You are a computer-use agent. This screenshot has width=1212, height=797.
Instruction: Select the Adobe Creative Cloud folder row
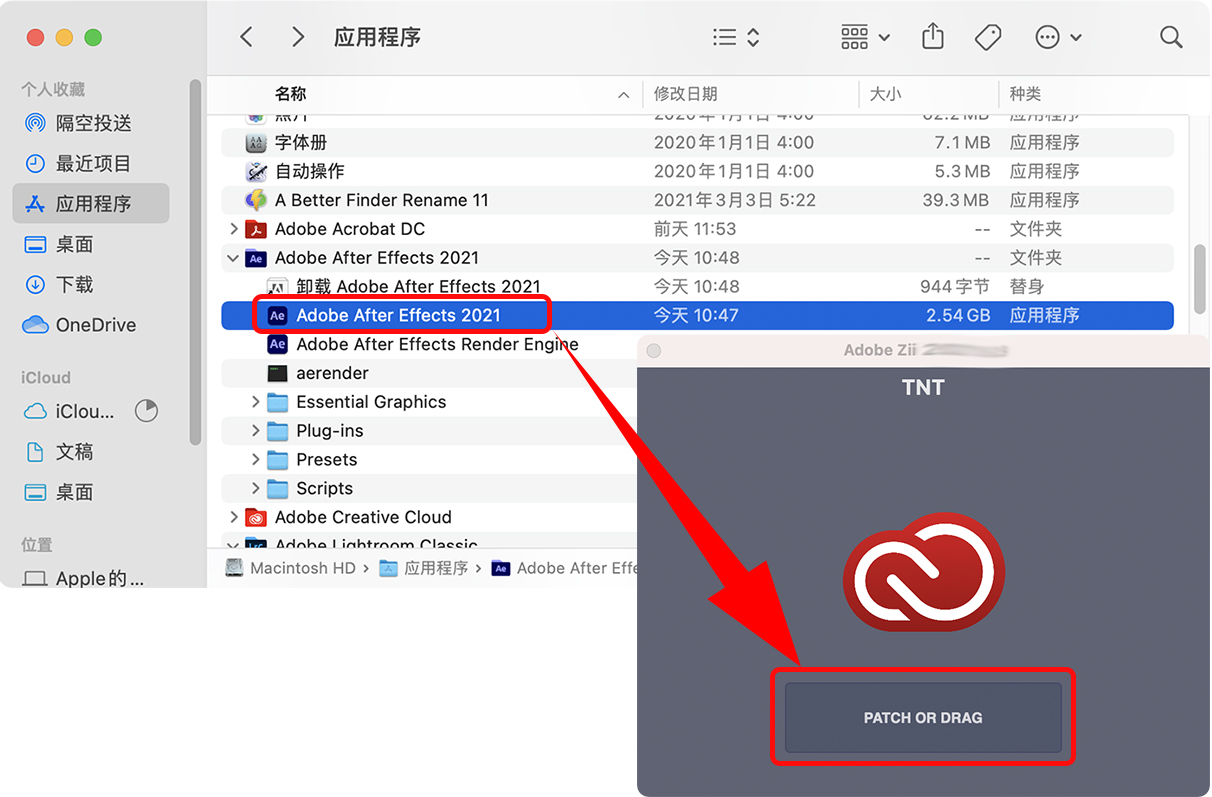pos(429,518)
